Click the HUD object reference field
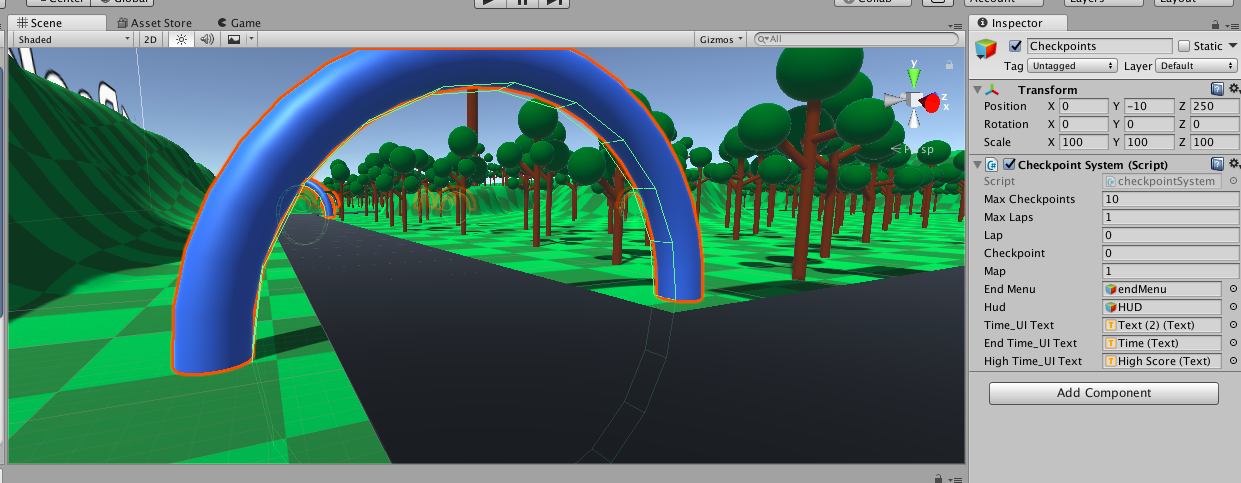 coord(1162,307)
